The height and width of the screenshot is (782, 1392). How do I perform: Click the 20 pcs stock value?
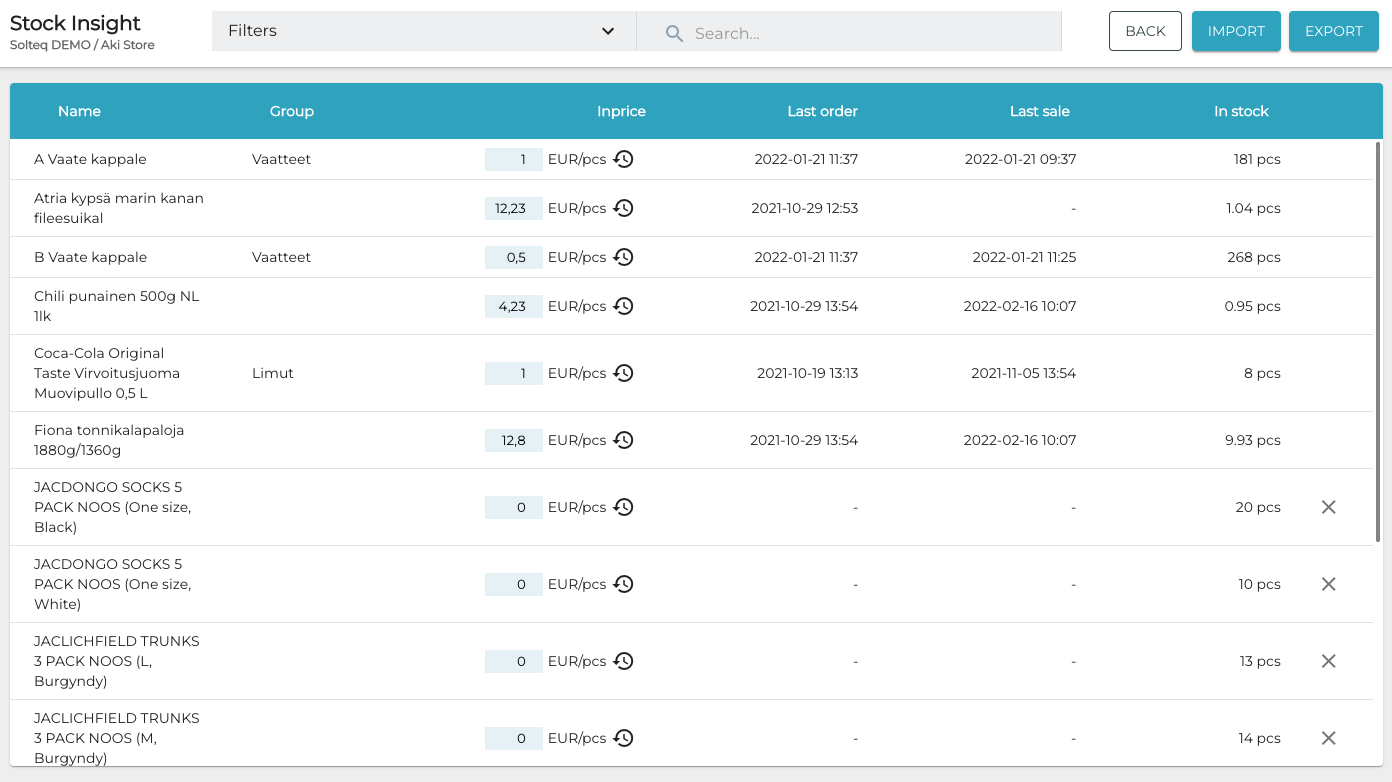(x=1258, y=507)
